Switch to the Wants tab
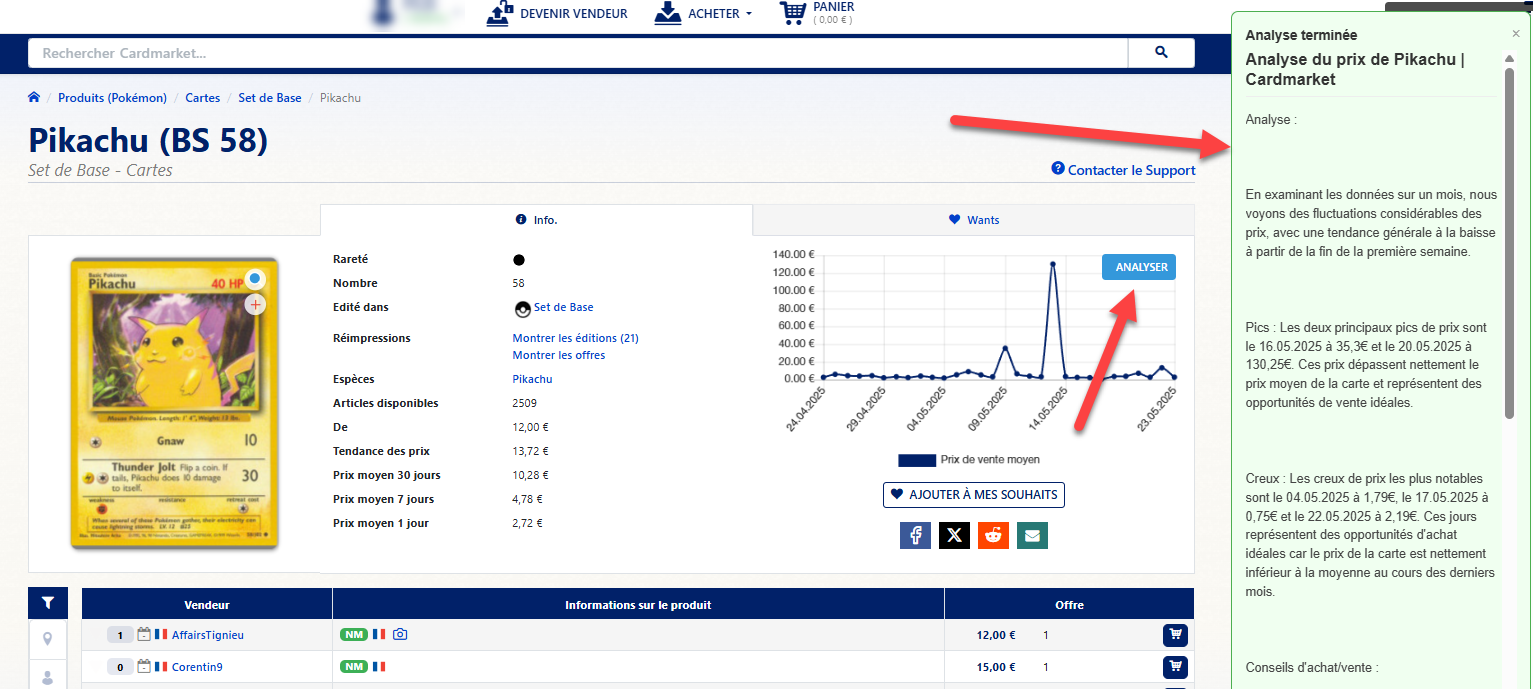The width and height of the screenshot is (1533, 689). click(973, 220)
